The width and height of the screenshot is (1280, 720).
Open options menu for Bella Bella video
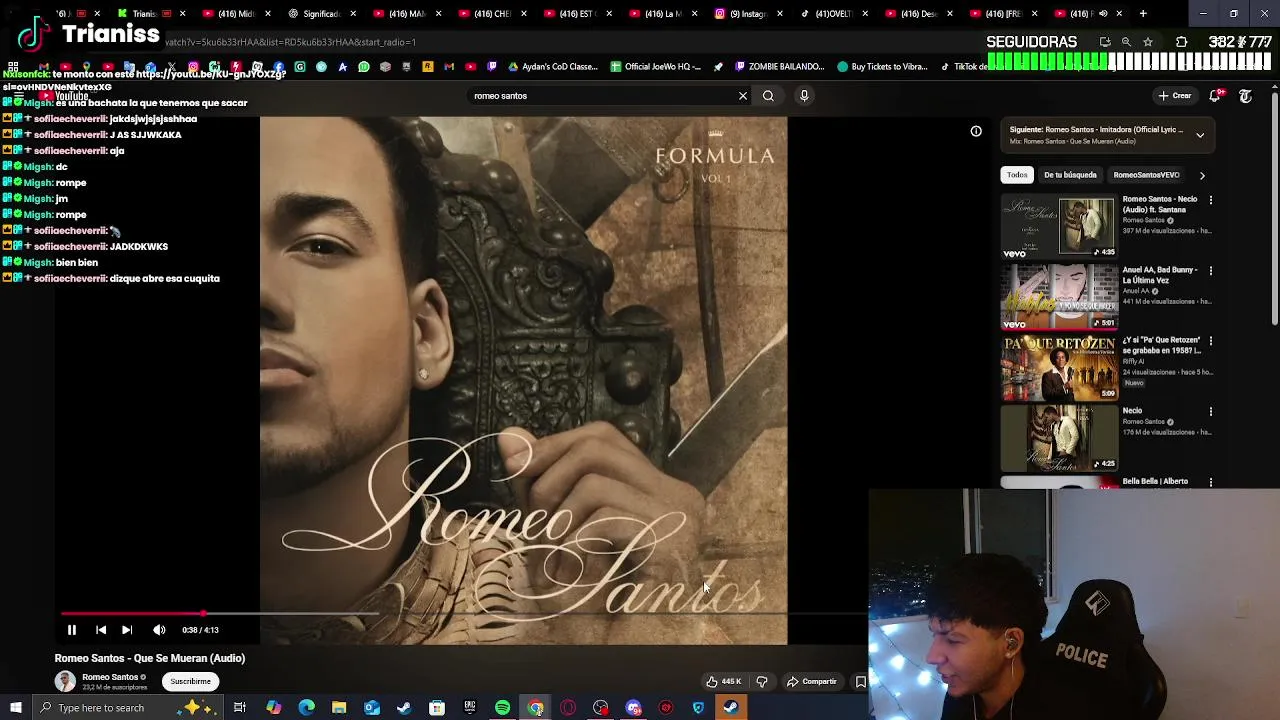(1211, 482)
